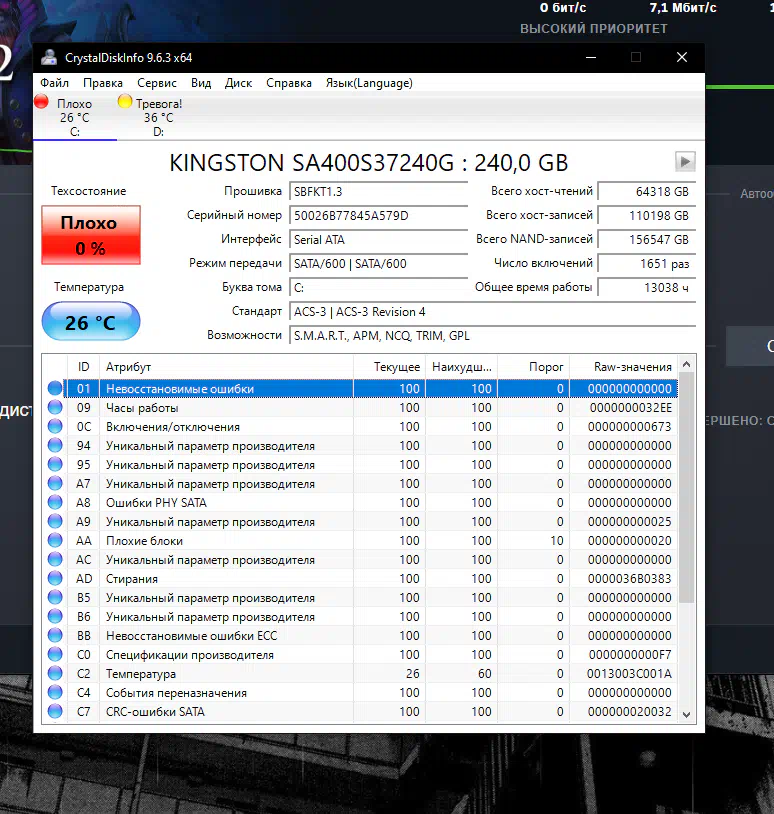
Task: Click the Текущее column header
Action: 389,367
